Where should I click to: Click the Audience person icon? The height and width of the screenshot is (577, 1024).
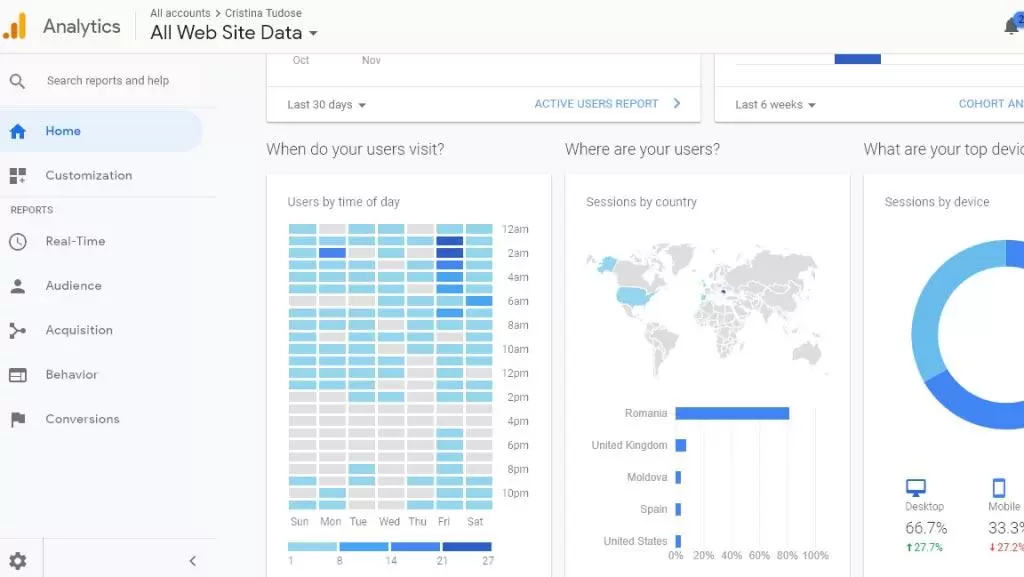tap(17, 286)
